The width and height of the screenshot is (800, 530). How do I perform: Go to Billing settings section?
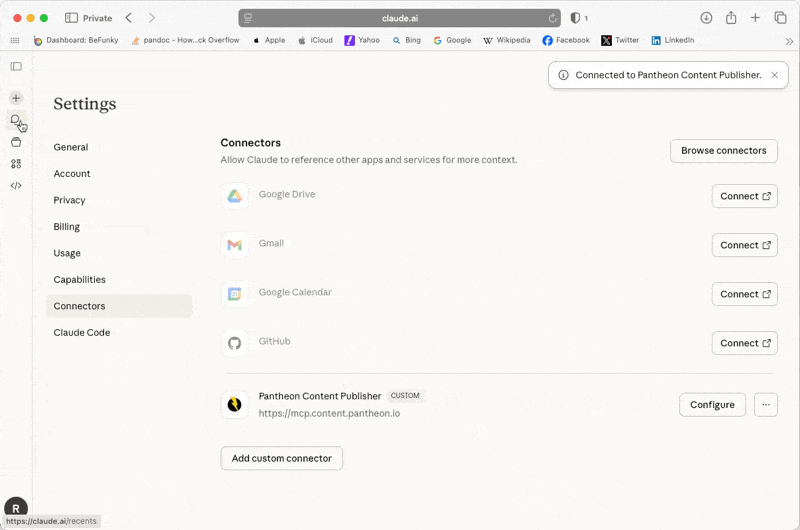[x=66, y=227]
